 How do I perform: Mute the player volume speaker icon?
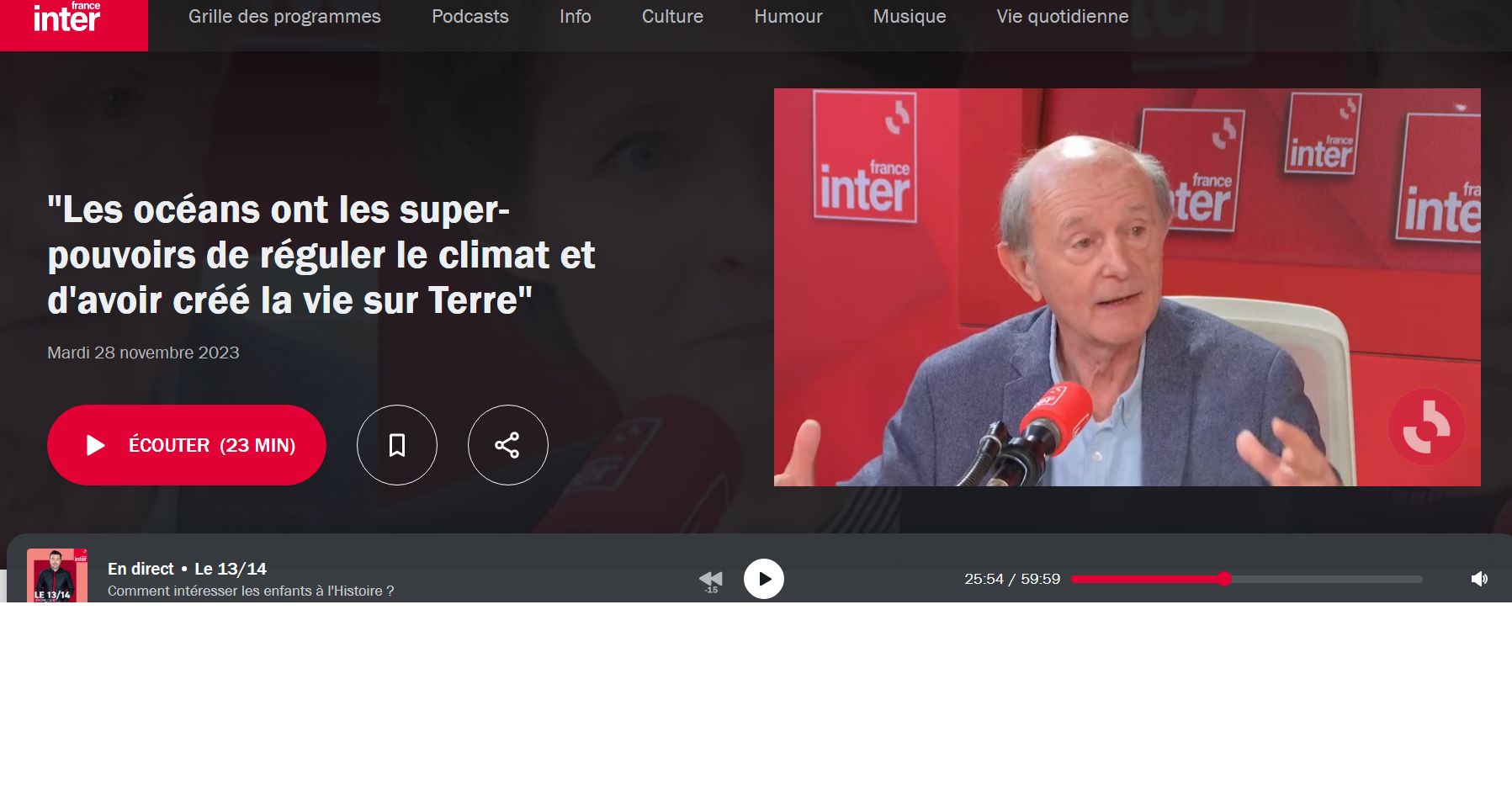pos(1479,579)
